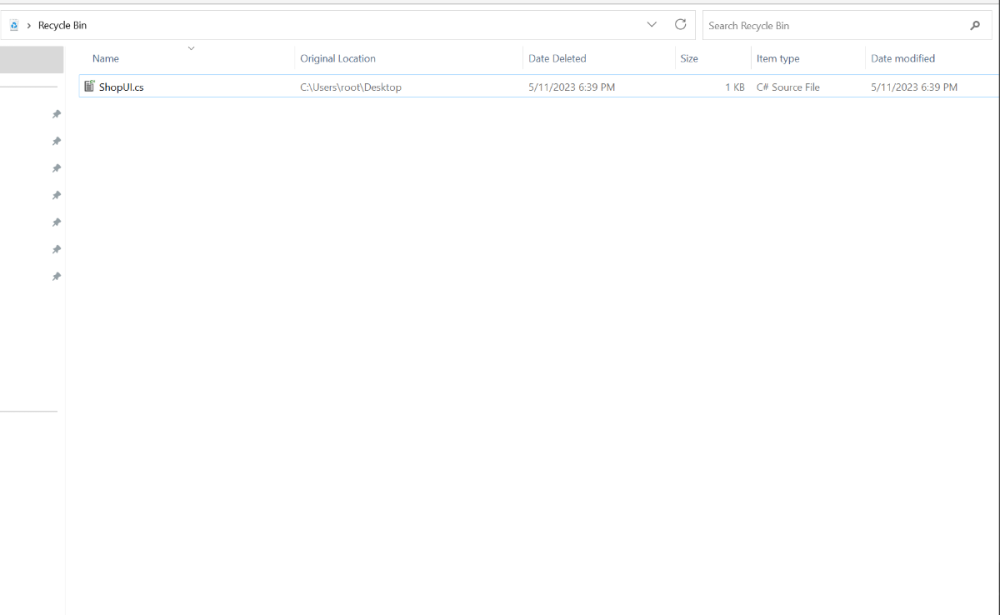This screenshot has height=615, width=1000.
Task: Sort by Date modified column header
Action: pos(903,59)
